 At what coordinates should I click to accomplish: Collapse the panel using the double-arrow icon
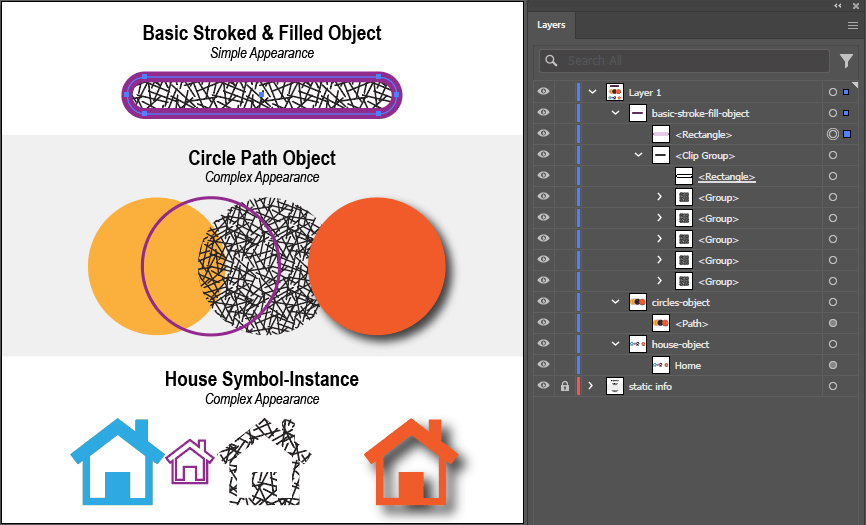838,6
